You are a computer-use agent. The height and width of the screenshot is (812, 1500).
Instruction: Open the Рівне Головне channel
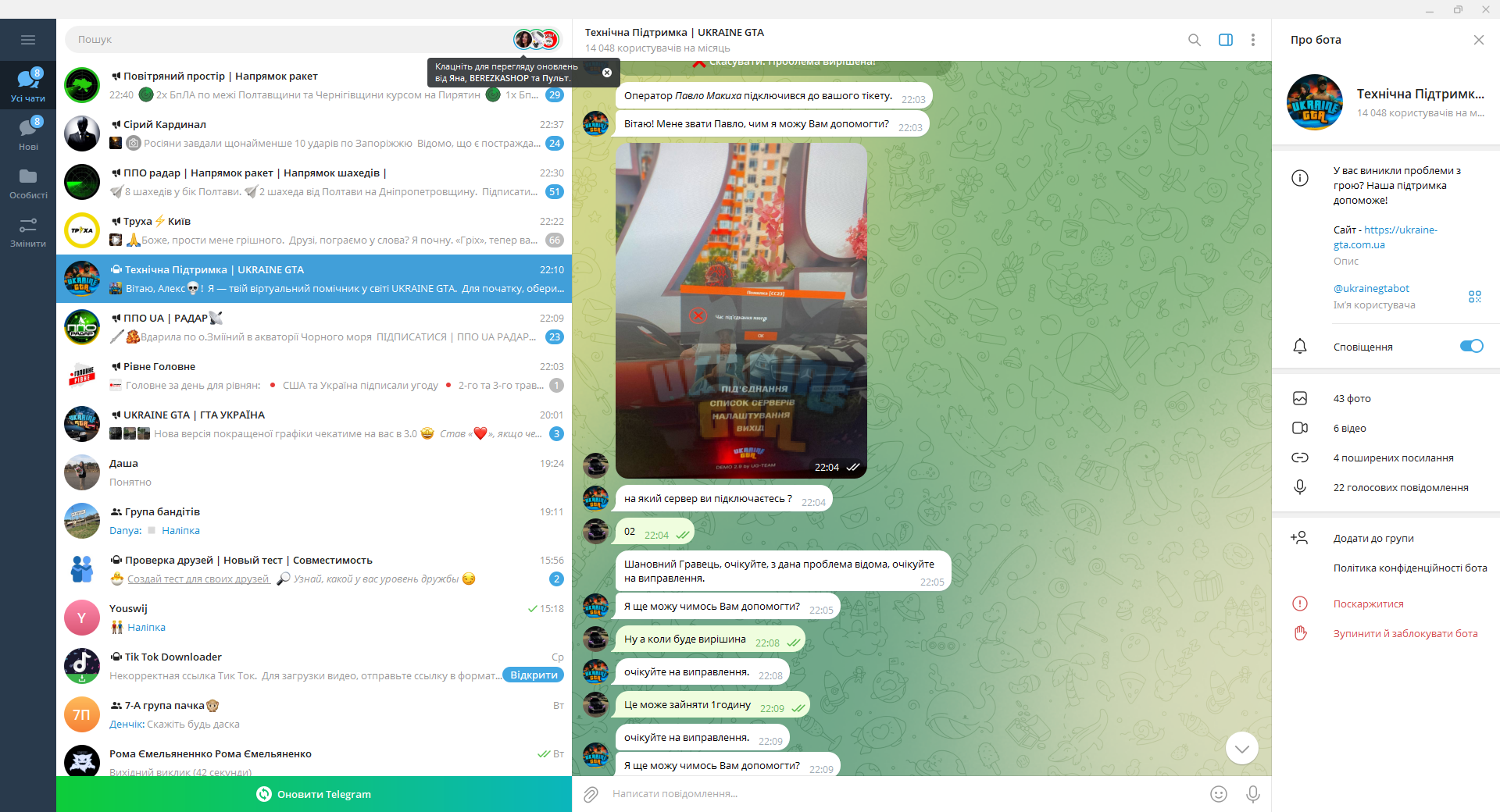pyautogui.click(x=314, y=376)
